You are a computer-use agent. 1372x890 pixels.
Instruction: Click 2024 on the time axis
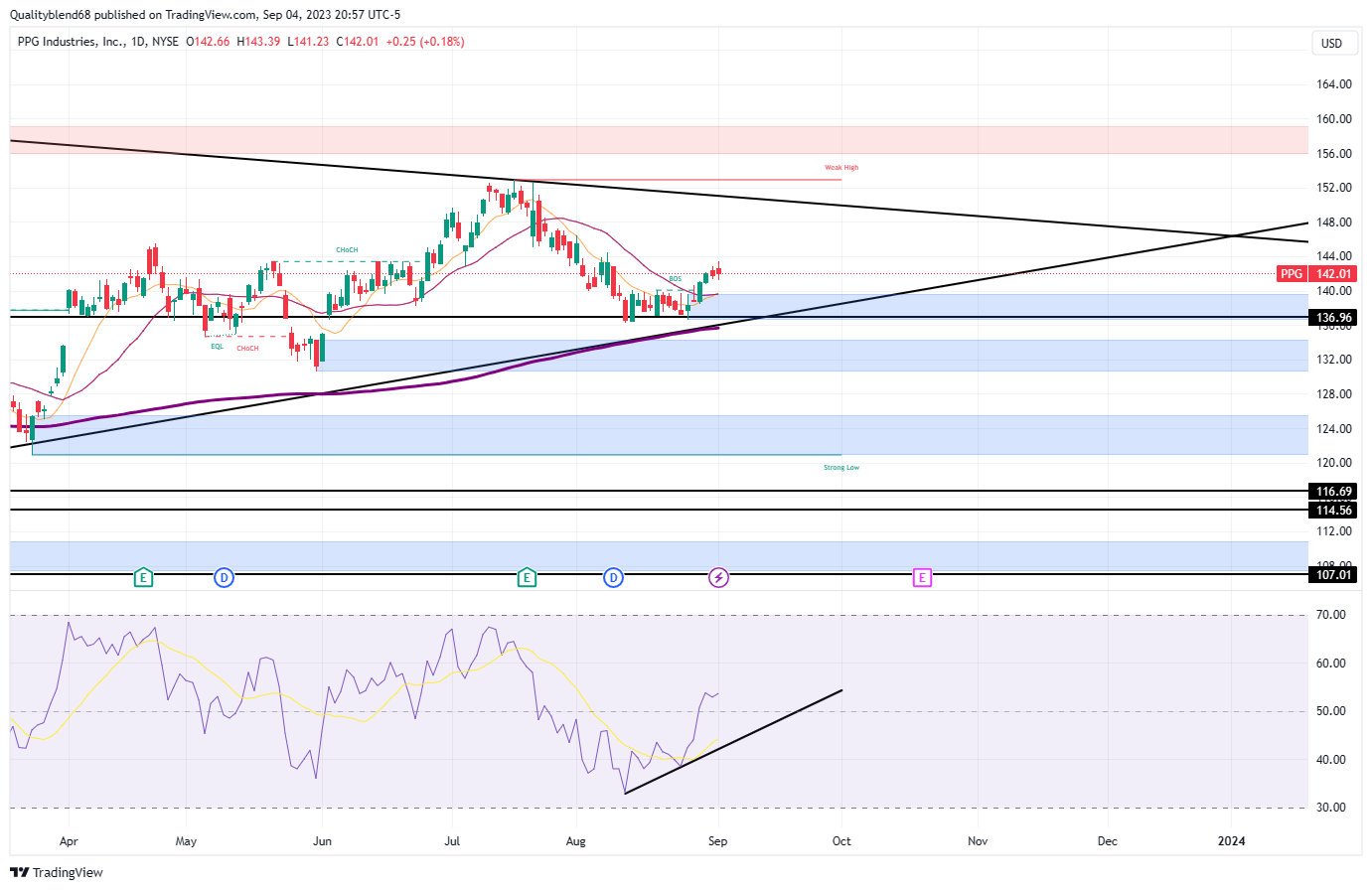[1231, 841]
